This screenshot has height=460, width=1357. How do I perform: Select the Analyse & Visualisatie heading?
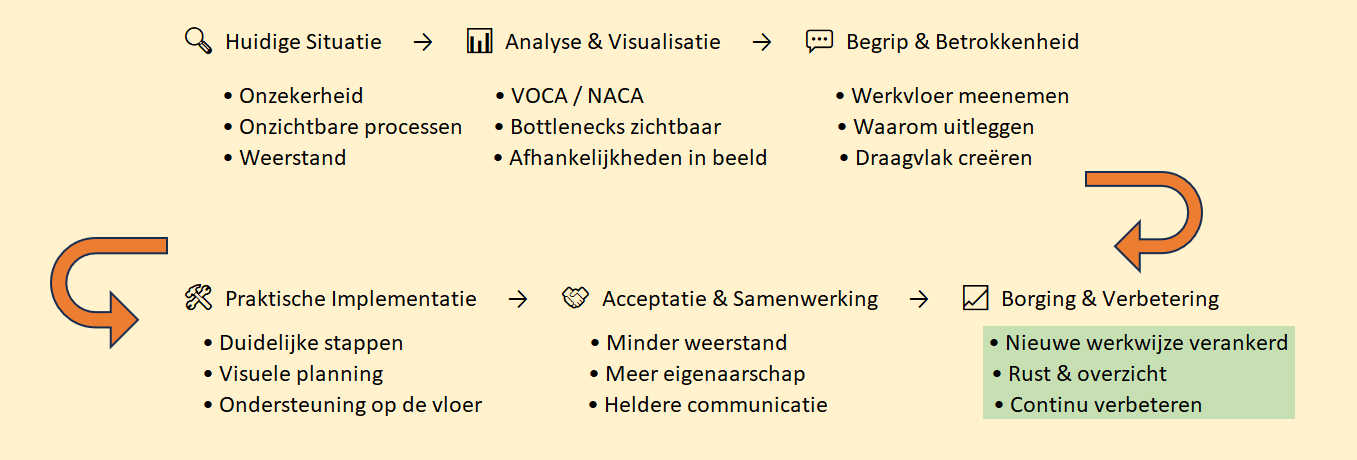(x=613, y=42)
